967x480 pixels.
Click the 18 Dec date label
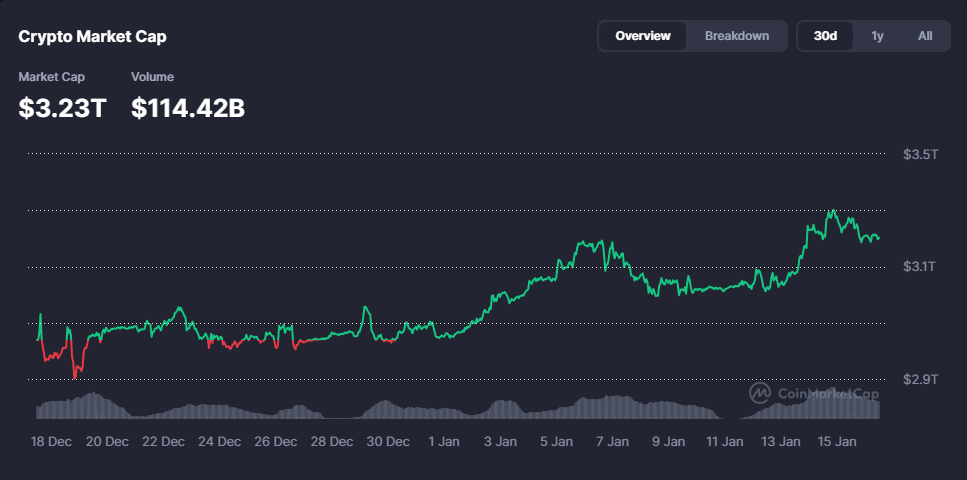tap(51, 441)
